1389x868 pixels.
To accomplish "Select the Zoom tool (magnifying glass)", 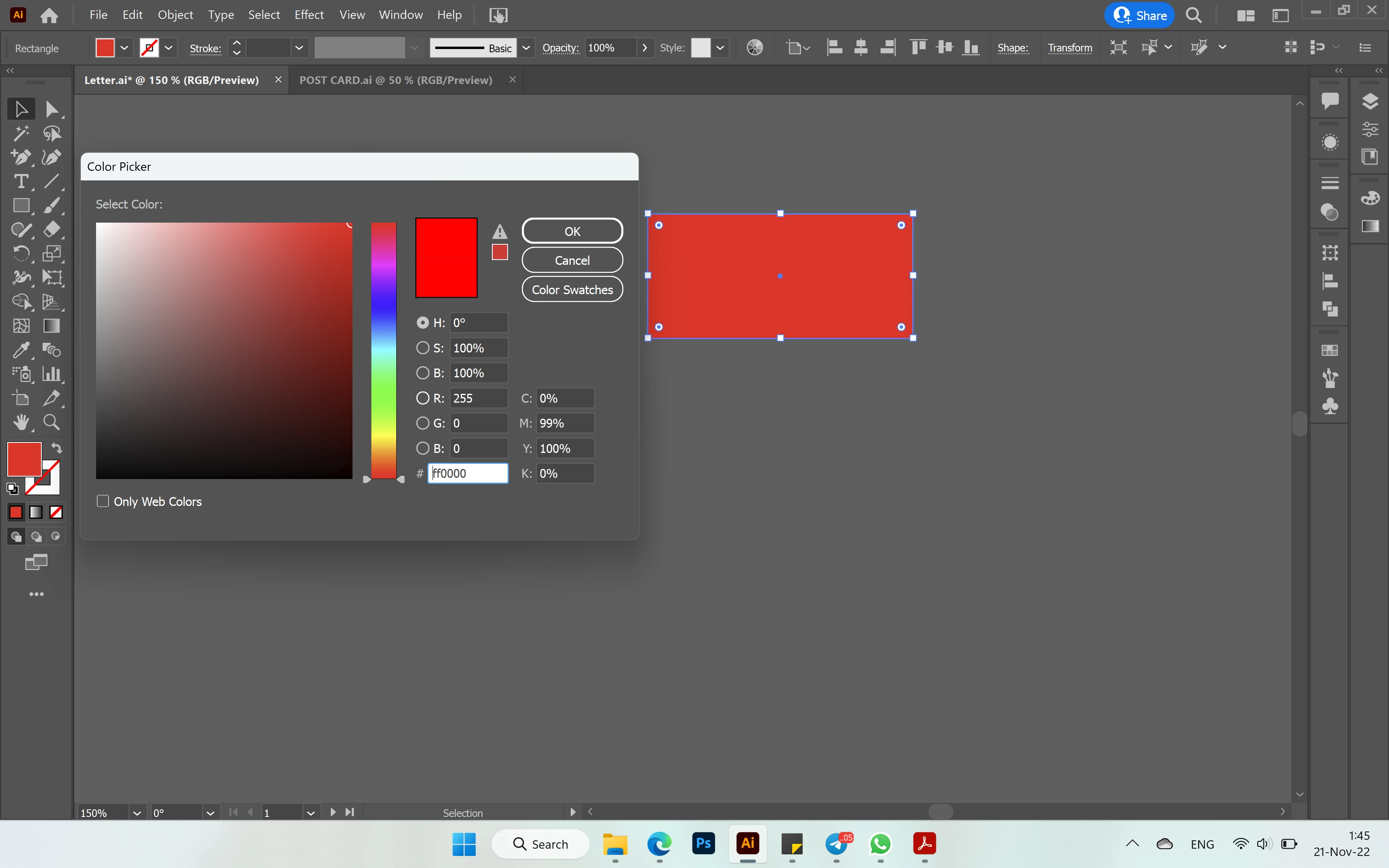I will pyautogui.click(x=52, y=422).
